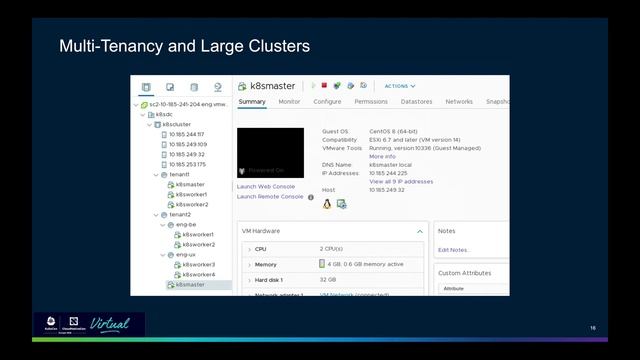Collapse the eng-be resource pool

(162, 225)
